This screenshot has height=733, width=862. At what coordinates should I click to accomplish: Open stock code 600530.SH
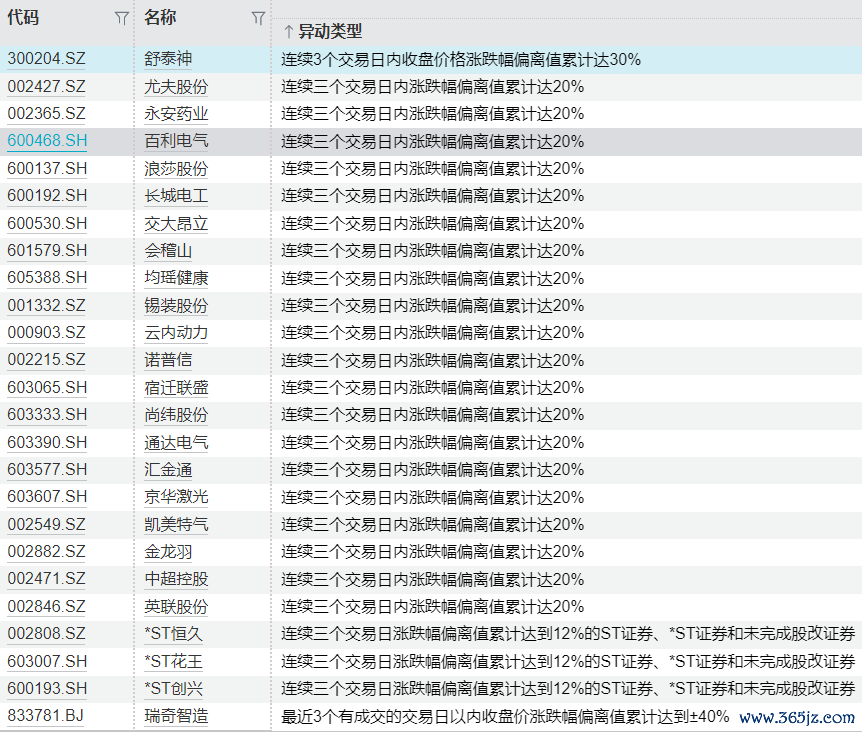47,223
